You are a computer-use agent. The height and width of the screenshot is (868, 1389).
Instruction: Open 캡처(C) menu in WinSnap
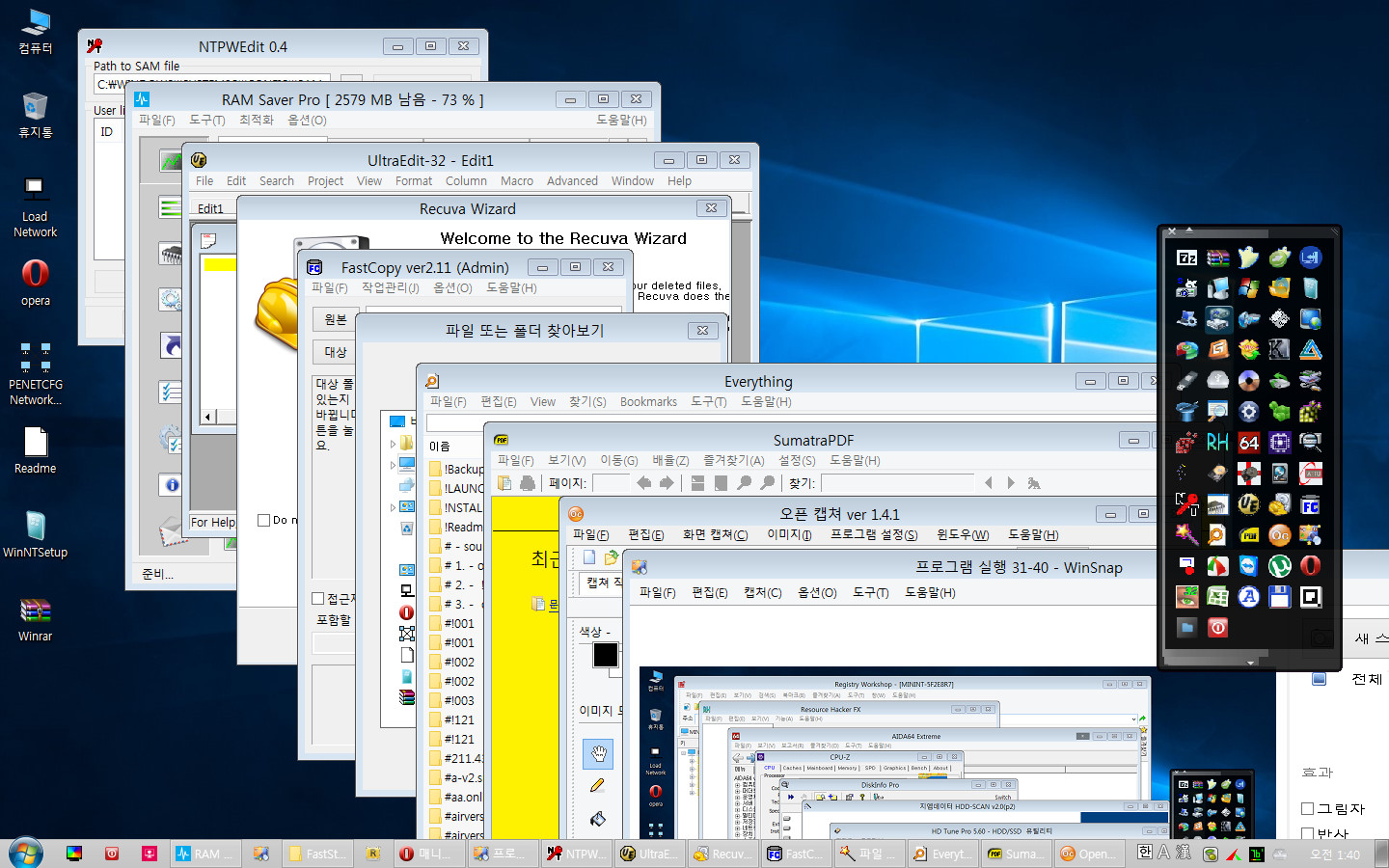tap(762, 593)
